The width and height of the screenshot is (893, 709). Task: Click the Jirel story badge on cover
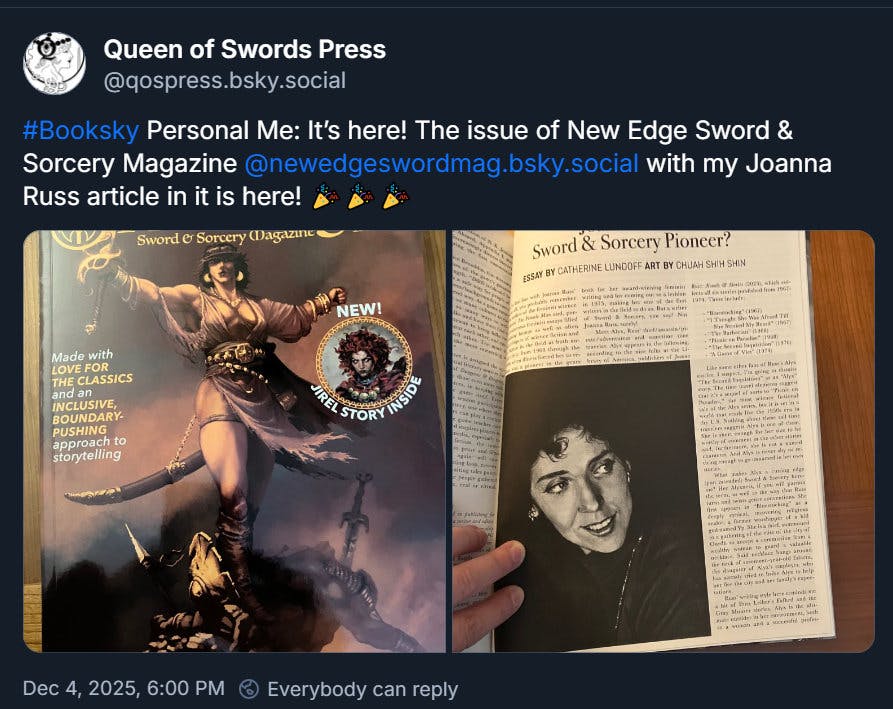(364, 363)
